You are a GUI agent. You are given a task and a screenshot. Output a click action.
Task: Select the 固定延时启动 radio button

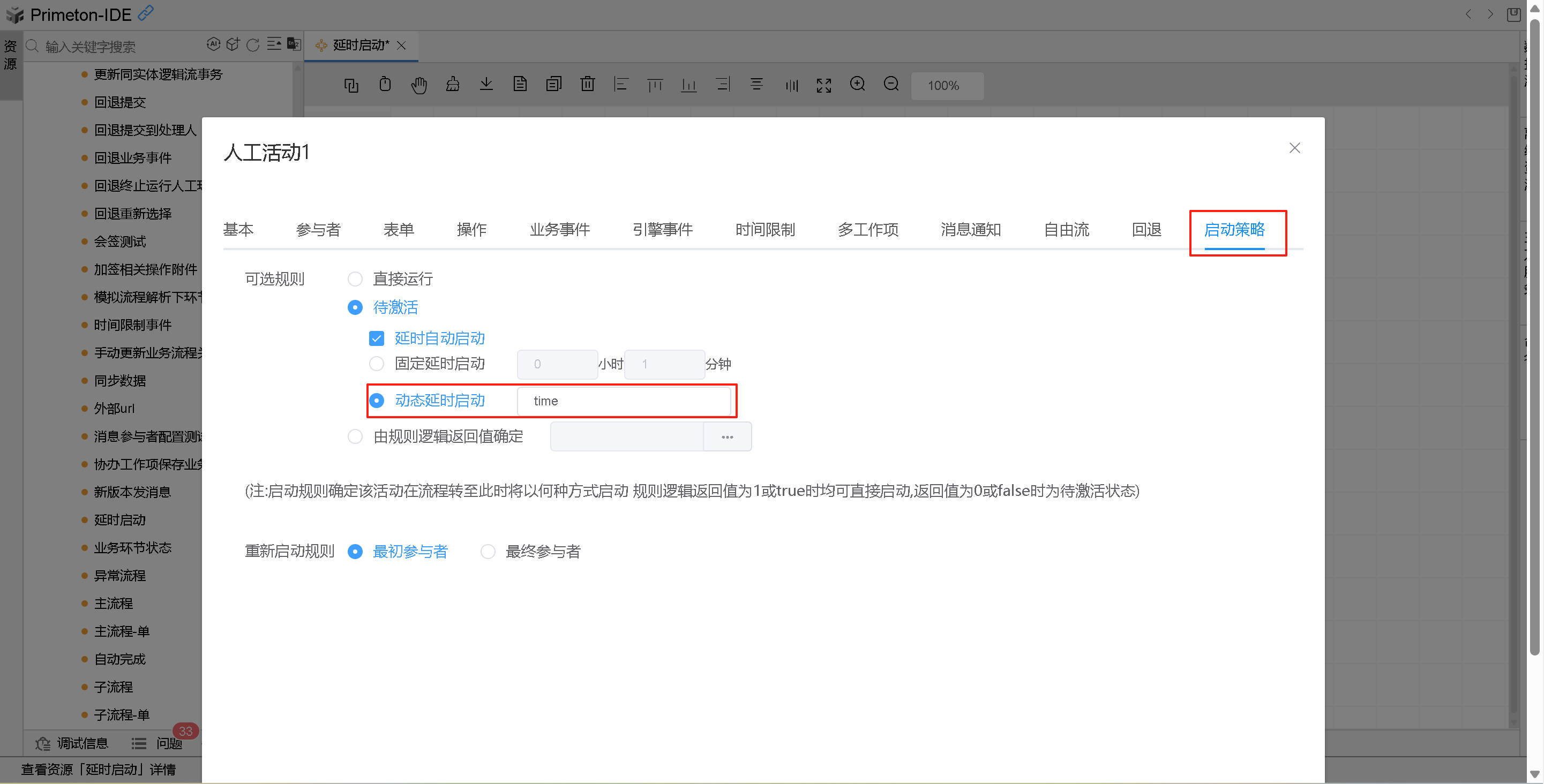pyautogui.click(x=377, y=364)
